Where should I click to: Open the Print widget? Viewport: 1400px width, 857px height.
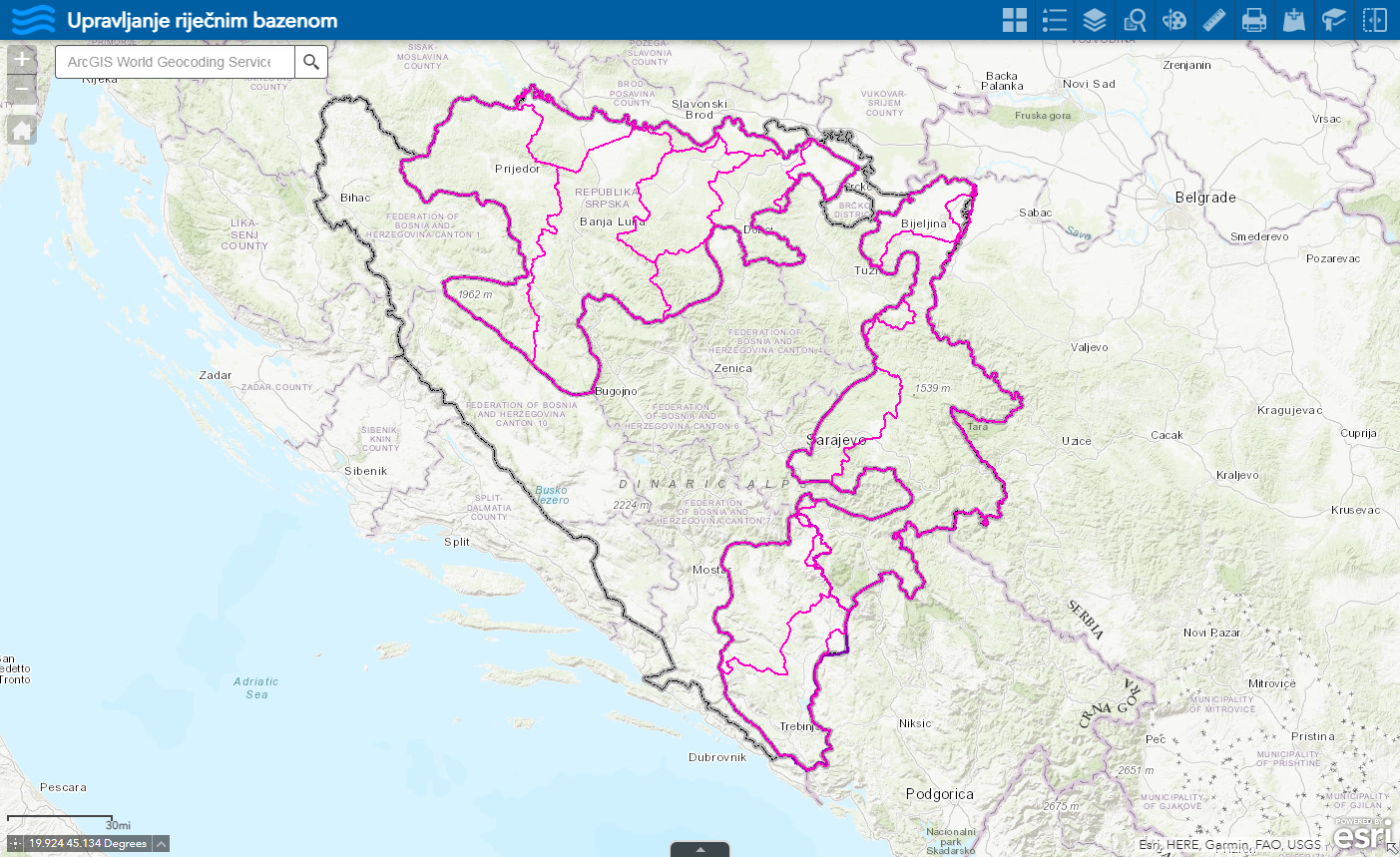tap(1254, 20)
